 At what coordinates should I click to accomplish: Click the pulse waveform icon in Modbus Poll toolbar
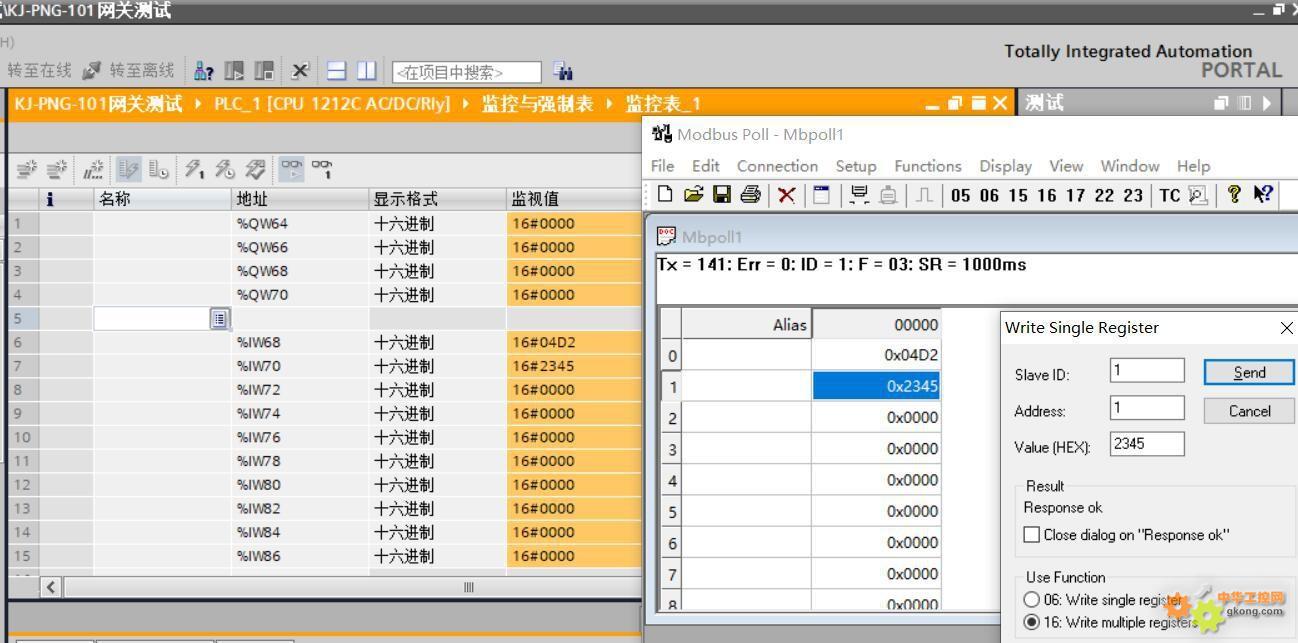[x=924, y=195]
